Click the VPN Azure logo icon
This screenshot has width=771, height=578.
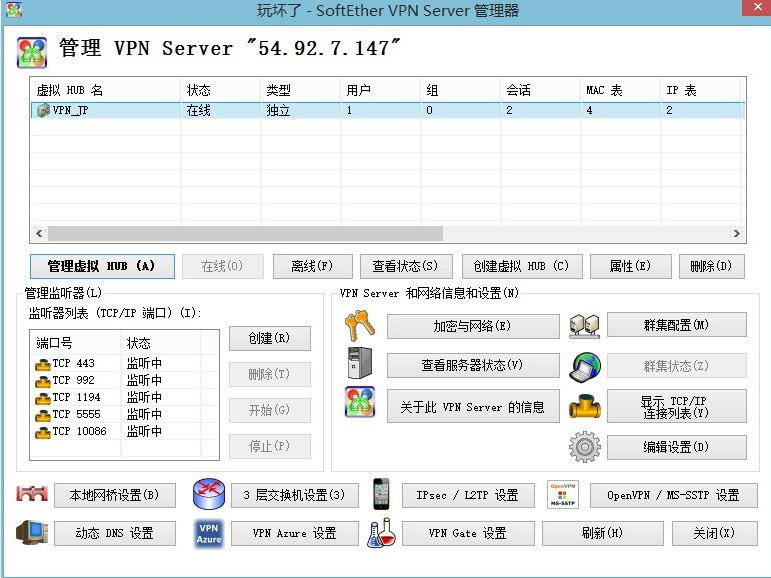209,533
